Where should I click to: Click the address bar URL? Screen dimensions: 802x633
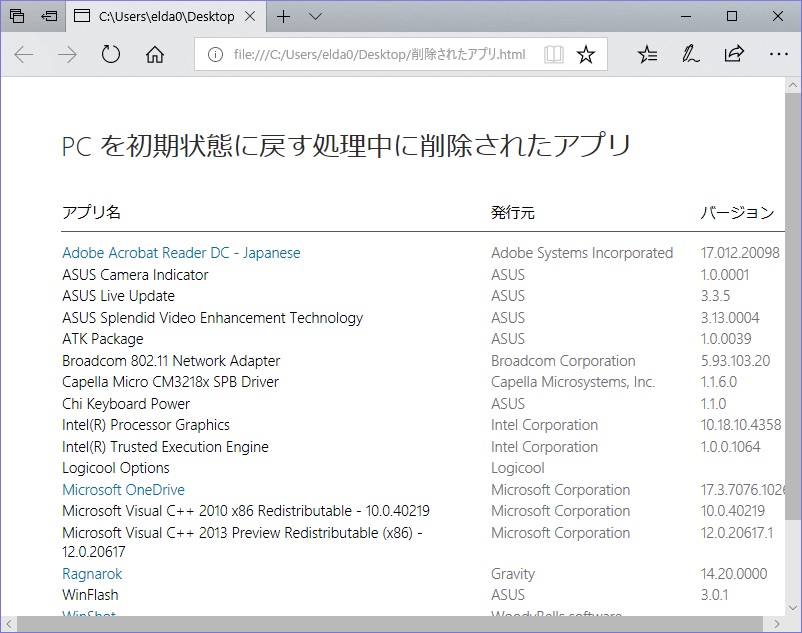pos(380,54)
